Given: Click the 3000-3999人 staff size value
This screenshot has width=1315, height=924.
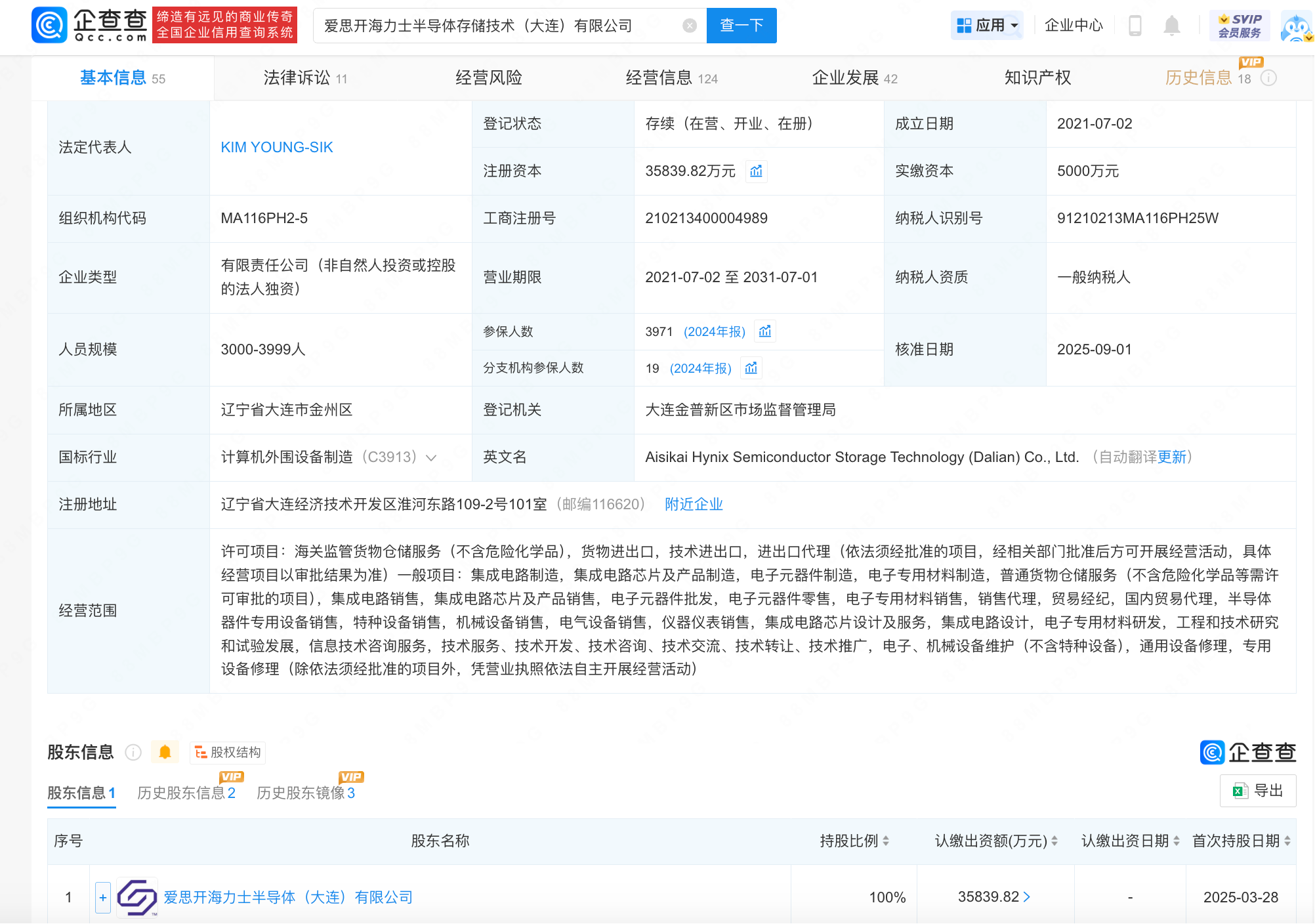Looking at the screenshot, I should pos(262,349).
